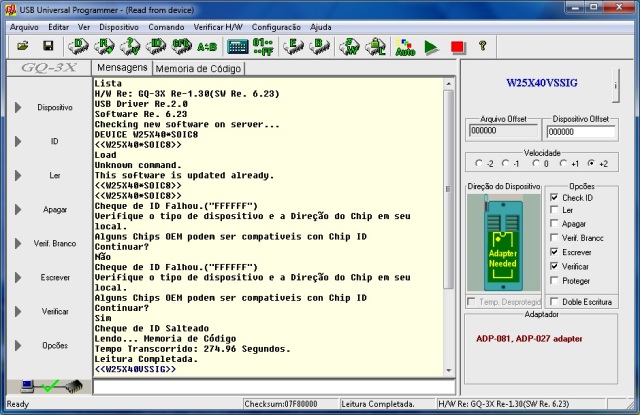Toggle the Ler option checkbox
The image size is (640, 415).
554,210
